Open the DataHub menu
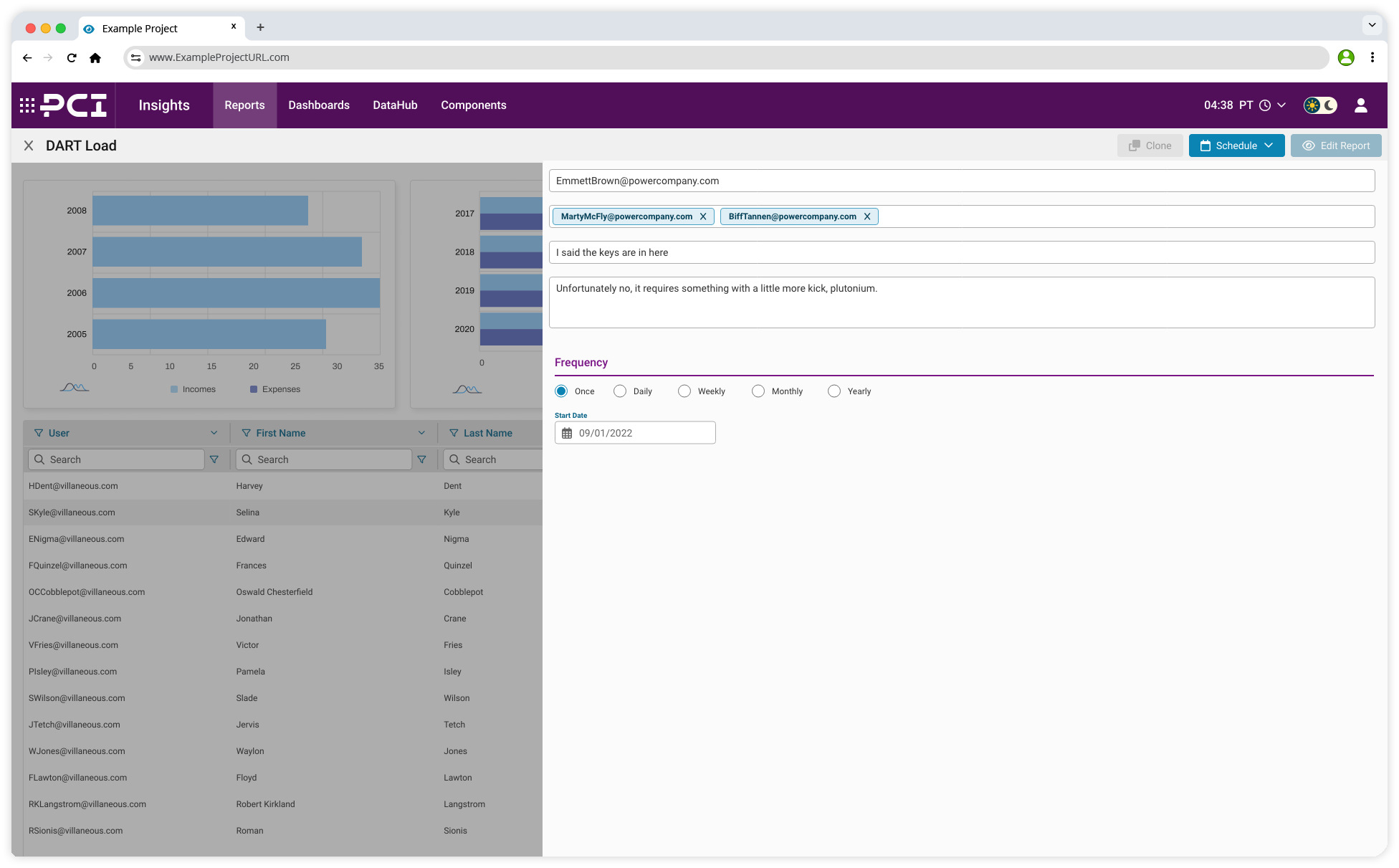This screenshot has height=868, width=1399. click(x=395, y=105)
